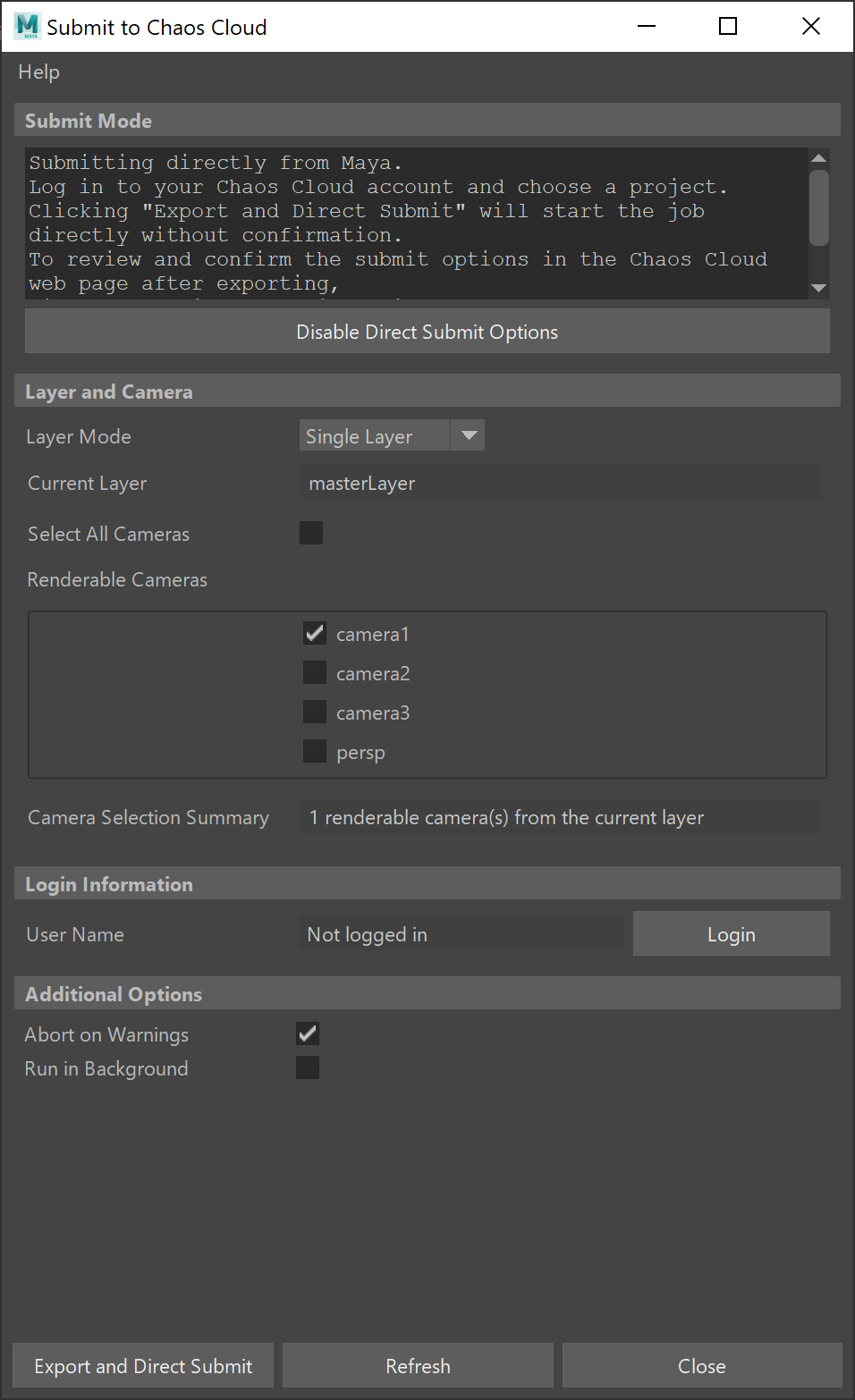Image resolution: width=855 pixels, height=1400 pixels.
Task: Minimize the Submit to Chaos Cloud window
Action: (647, 26)
